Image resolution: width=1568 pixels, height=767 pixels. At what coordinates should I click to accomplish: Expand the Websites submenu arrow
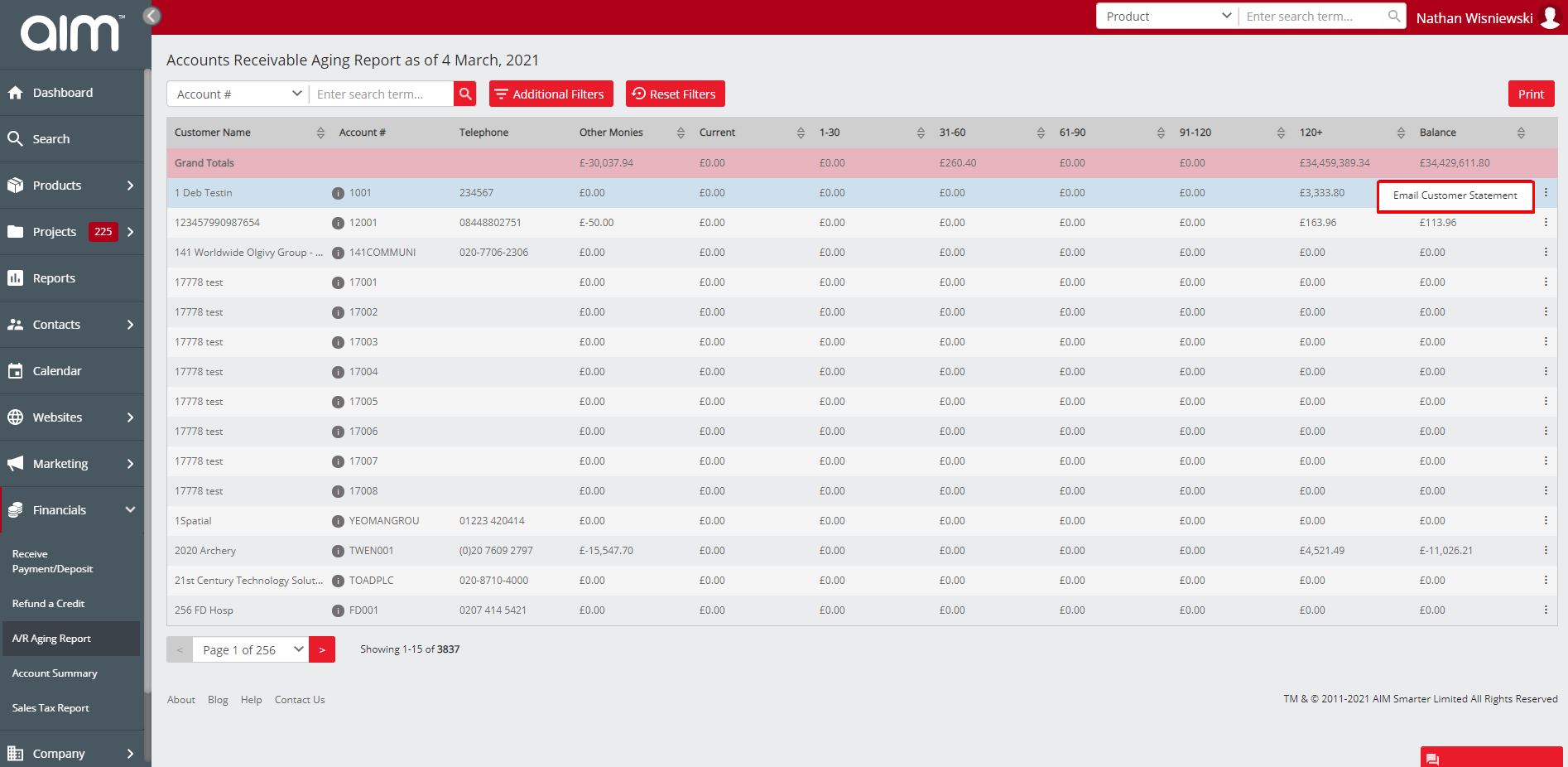pyautogui.click(x=130, y=417)
